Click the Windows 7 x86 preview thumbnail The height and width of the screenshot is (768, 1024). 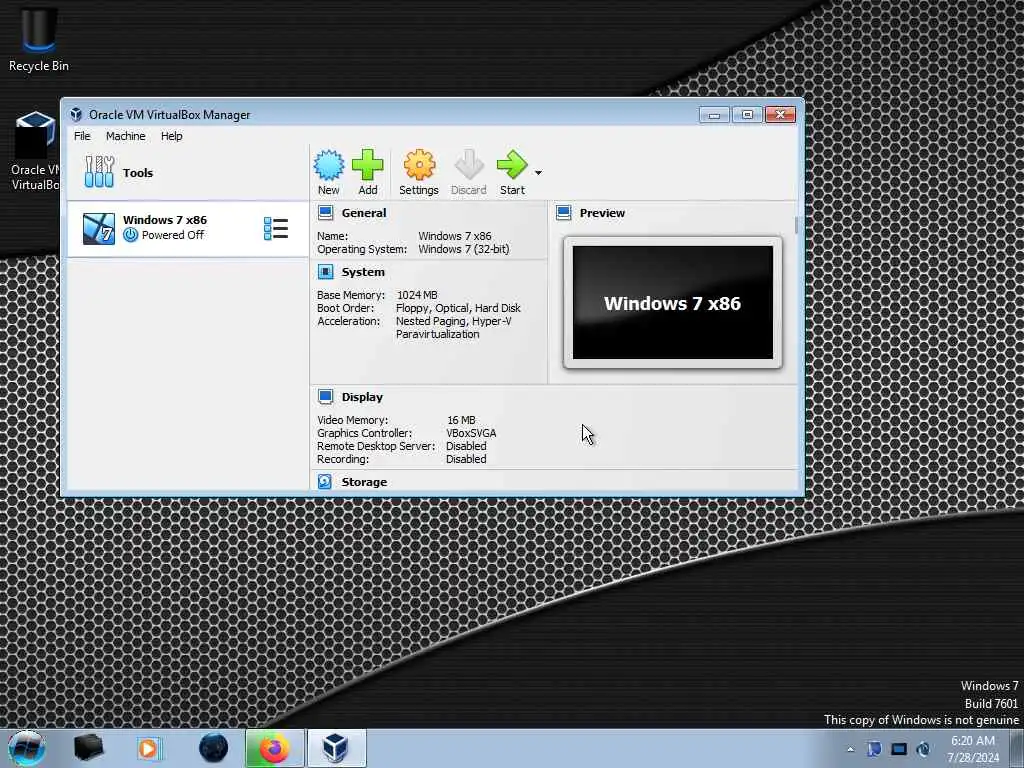[x=673, y=303]
